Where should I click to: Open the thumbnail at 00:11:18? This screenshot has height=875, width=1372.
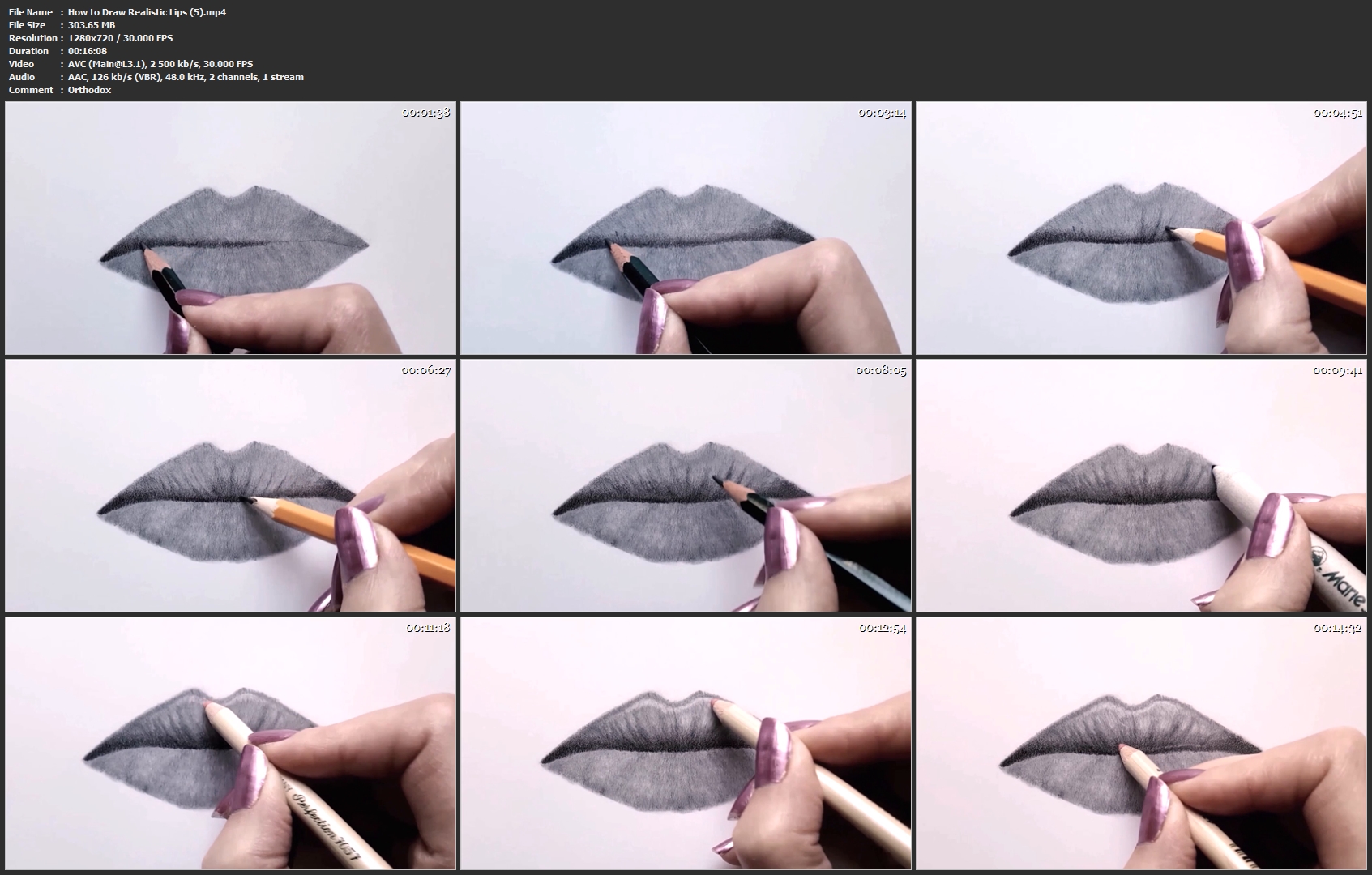231,743
